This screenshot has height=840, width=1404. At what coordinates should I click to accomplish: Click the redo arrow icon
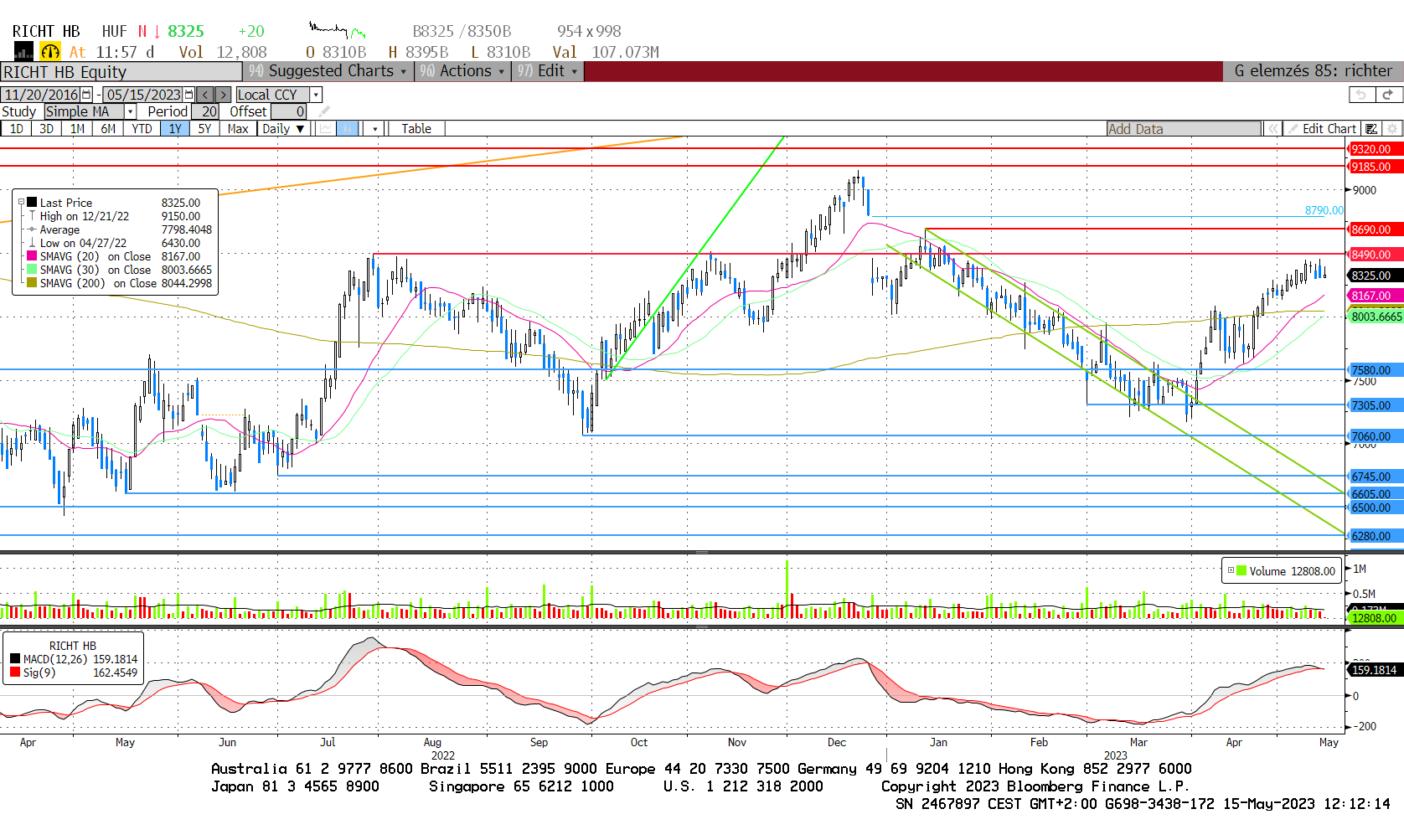pyautogui.click(x=1388, y=95)
